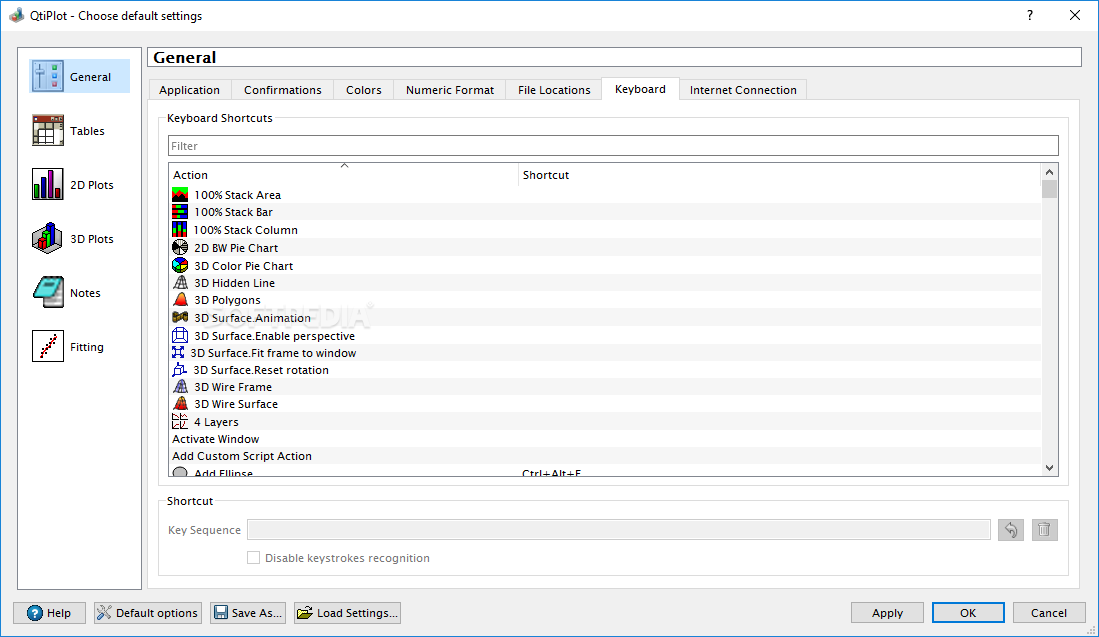
Task: Open the Fitting settings icon
Action: (48, 346)
